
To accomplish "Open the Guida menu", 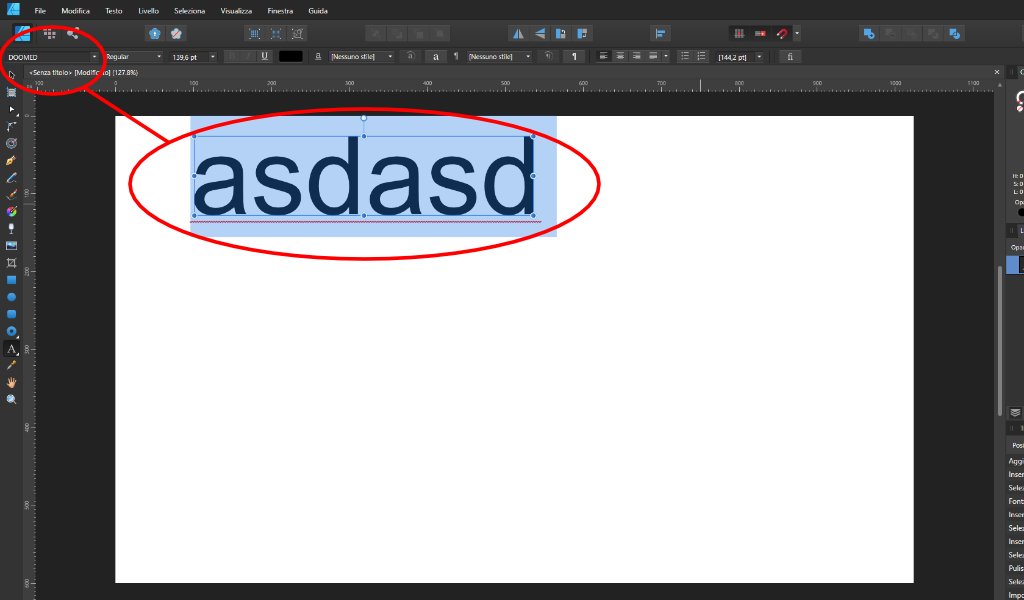I will point(318,11).
